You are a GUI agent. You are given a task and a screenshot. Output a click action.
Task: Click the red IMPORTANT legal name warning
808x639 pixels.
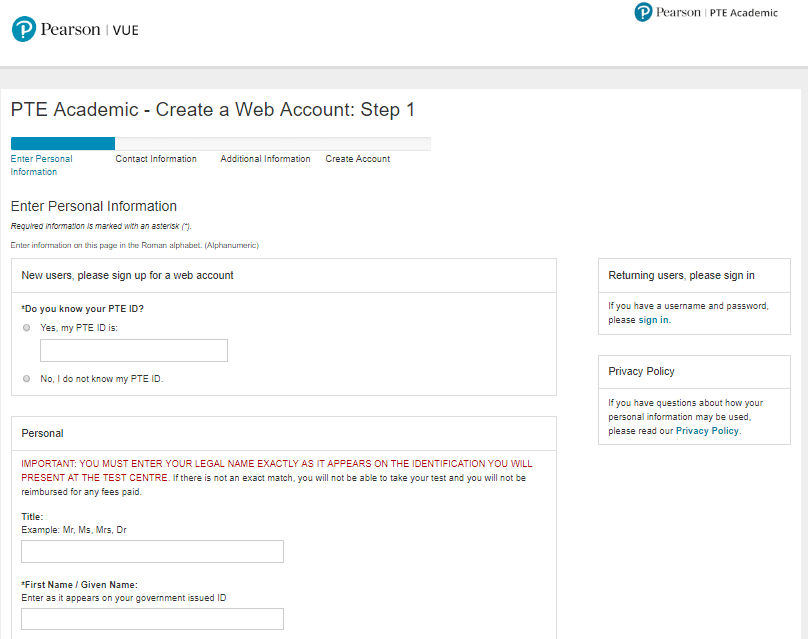point(277,470)
